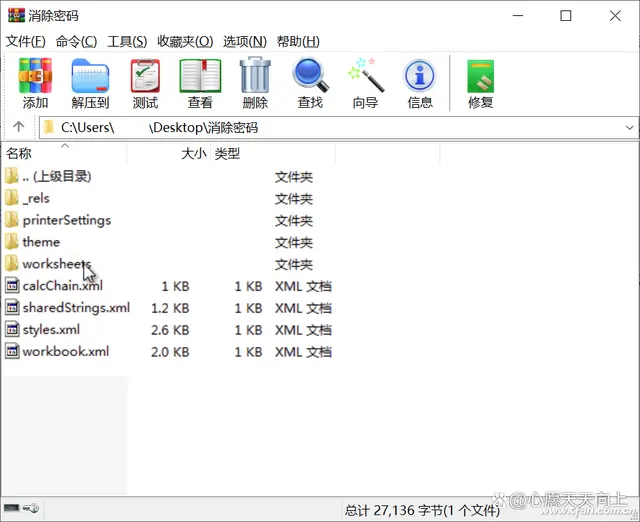Select the worksheets folder icon
640x522 pixels.
coord(12,264)
